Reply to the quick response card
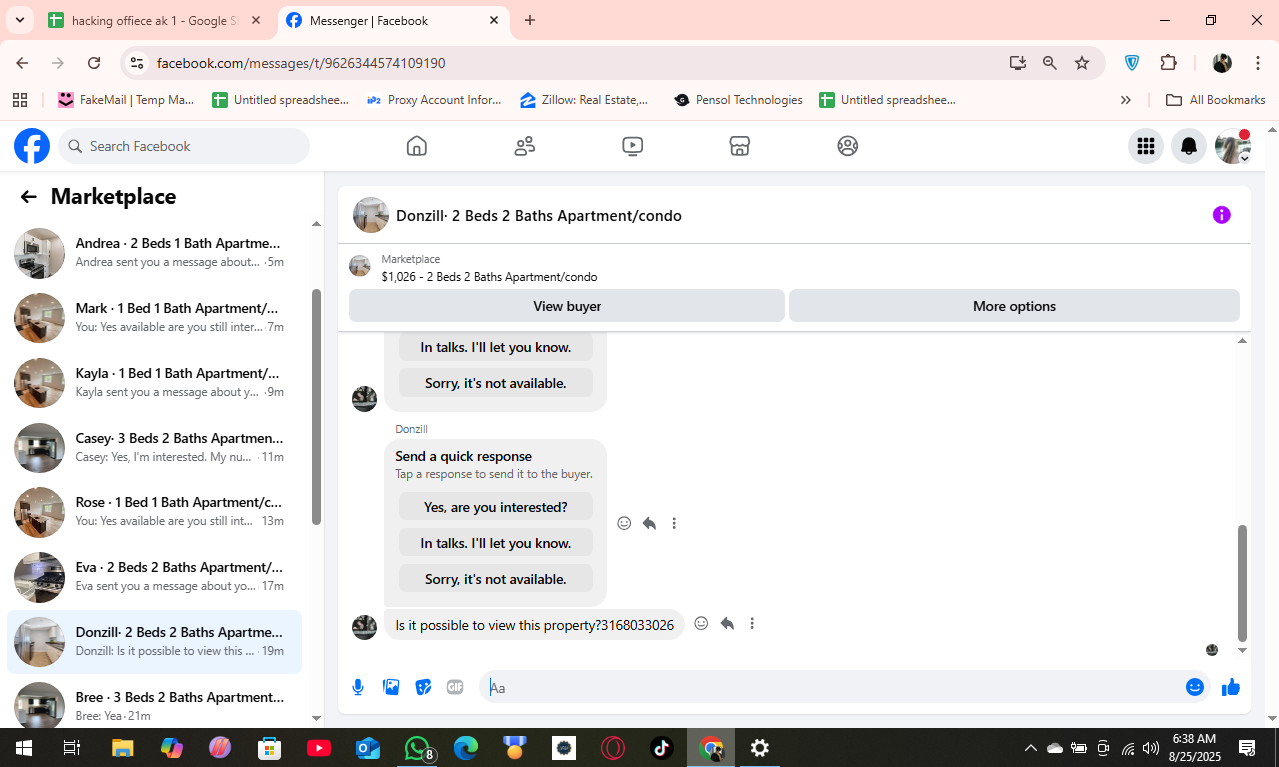The image size is (1279, 767). 649,523
